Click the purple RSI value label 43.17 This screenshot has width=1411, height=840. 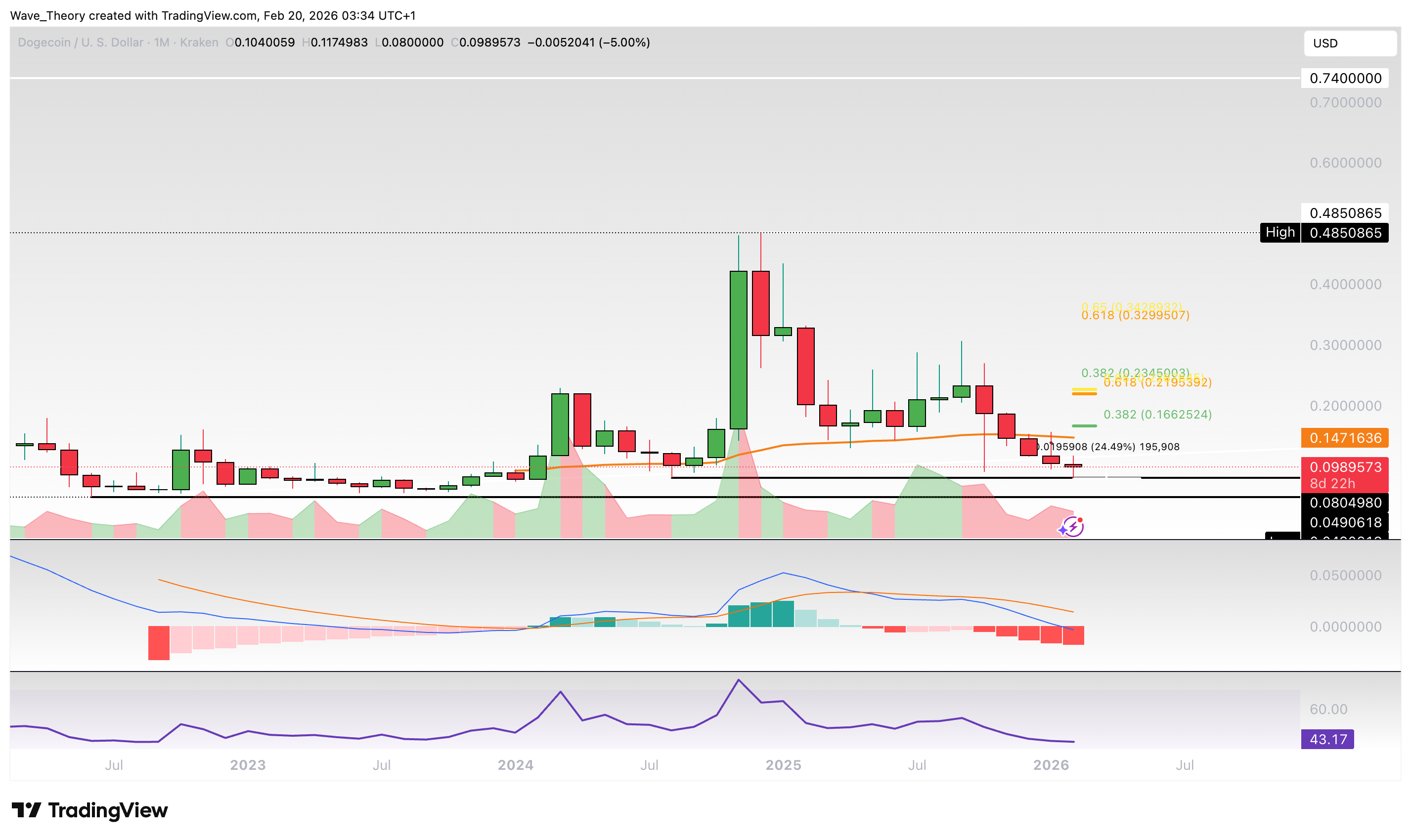(x=1327, y=739)
